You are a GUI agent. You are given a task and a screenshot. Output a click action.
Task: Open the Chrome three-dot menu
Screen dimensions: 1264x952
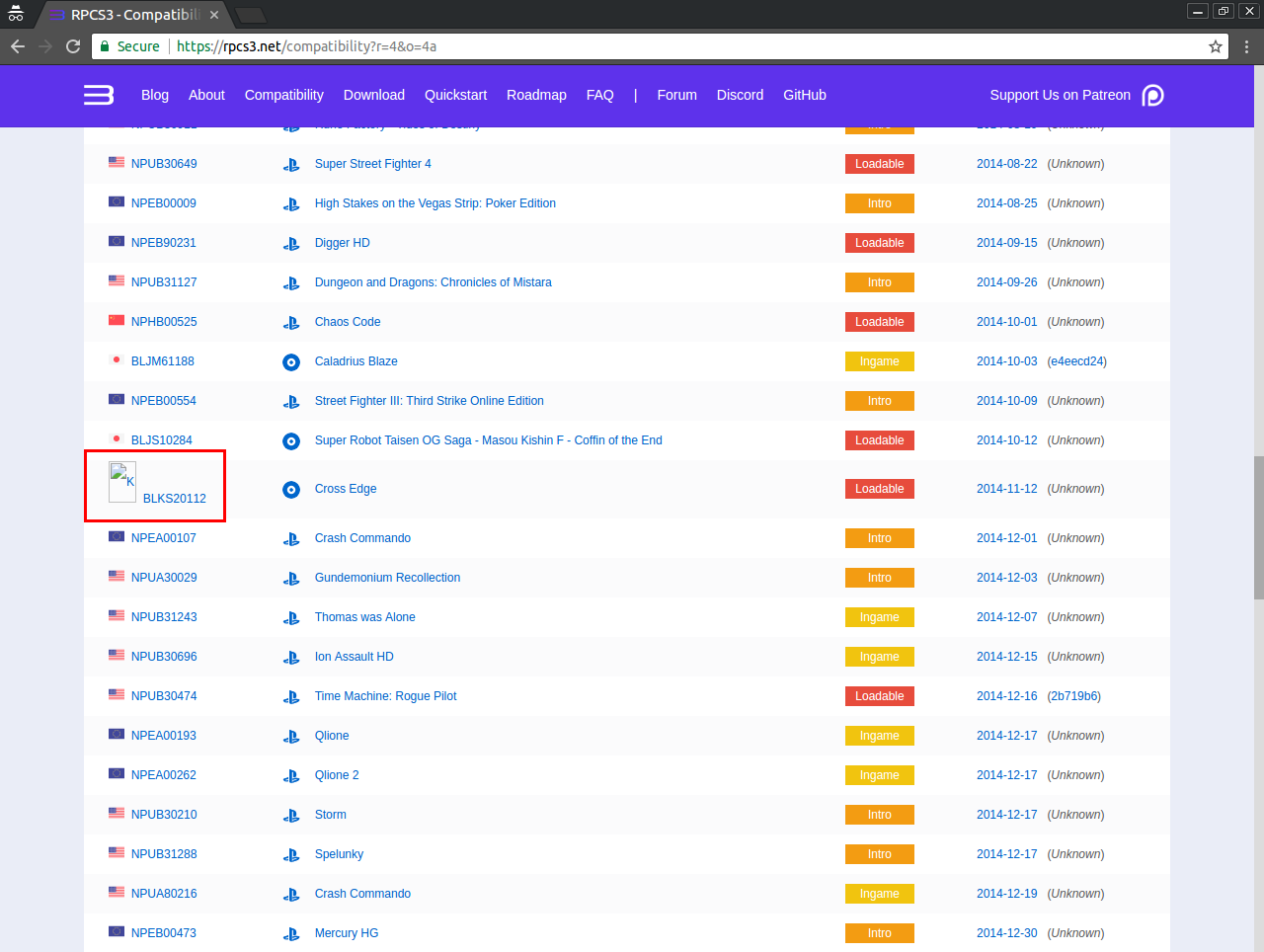coord(1246,46)
